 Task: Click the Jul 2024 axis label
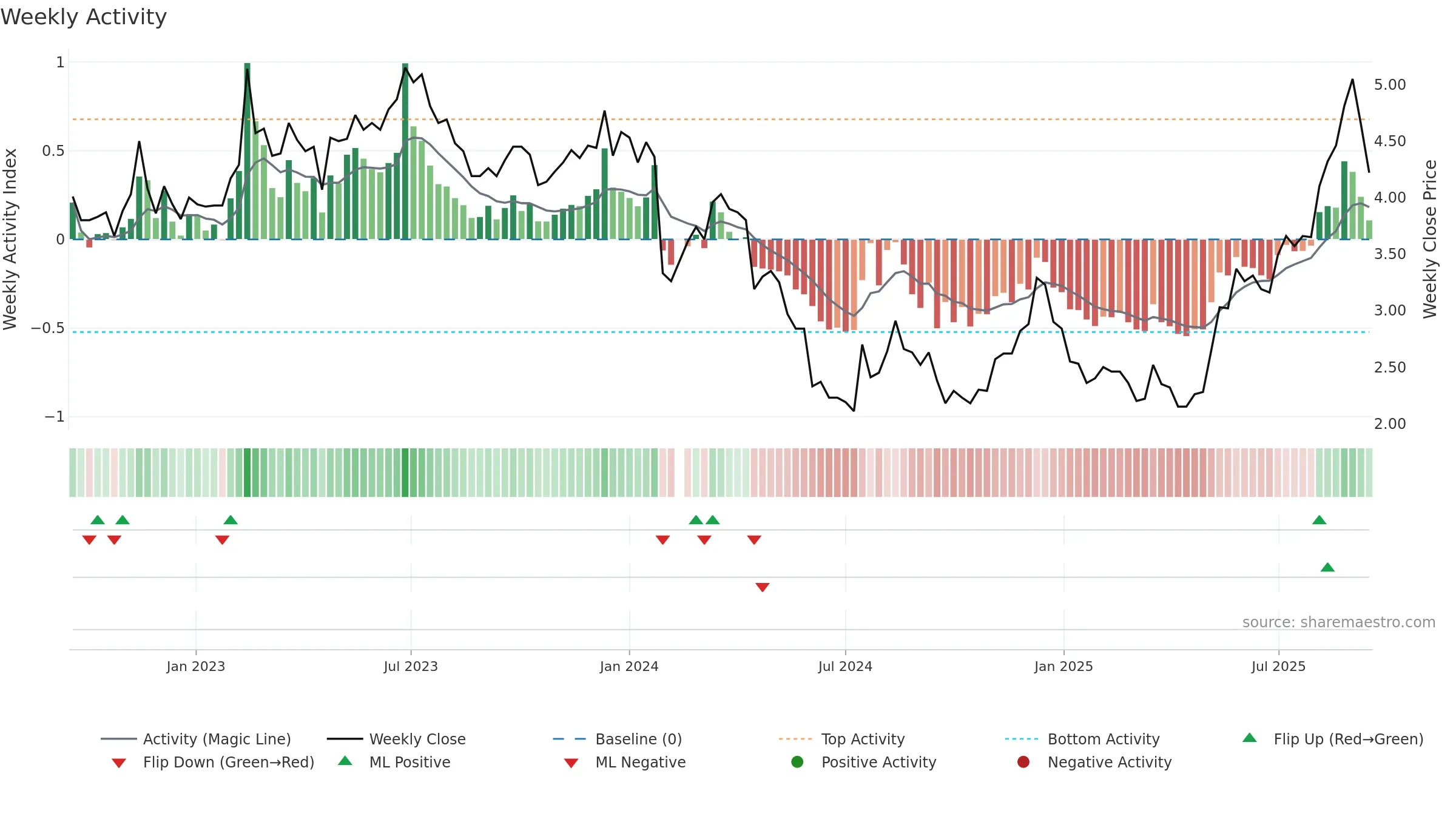845,666
